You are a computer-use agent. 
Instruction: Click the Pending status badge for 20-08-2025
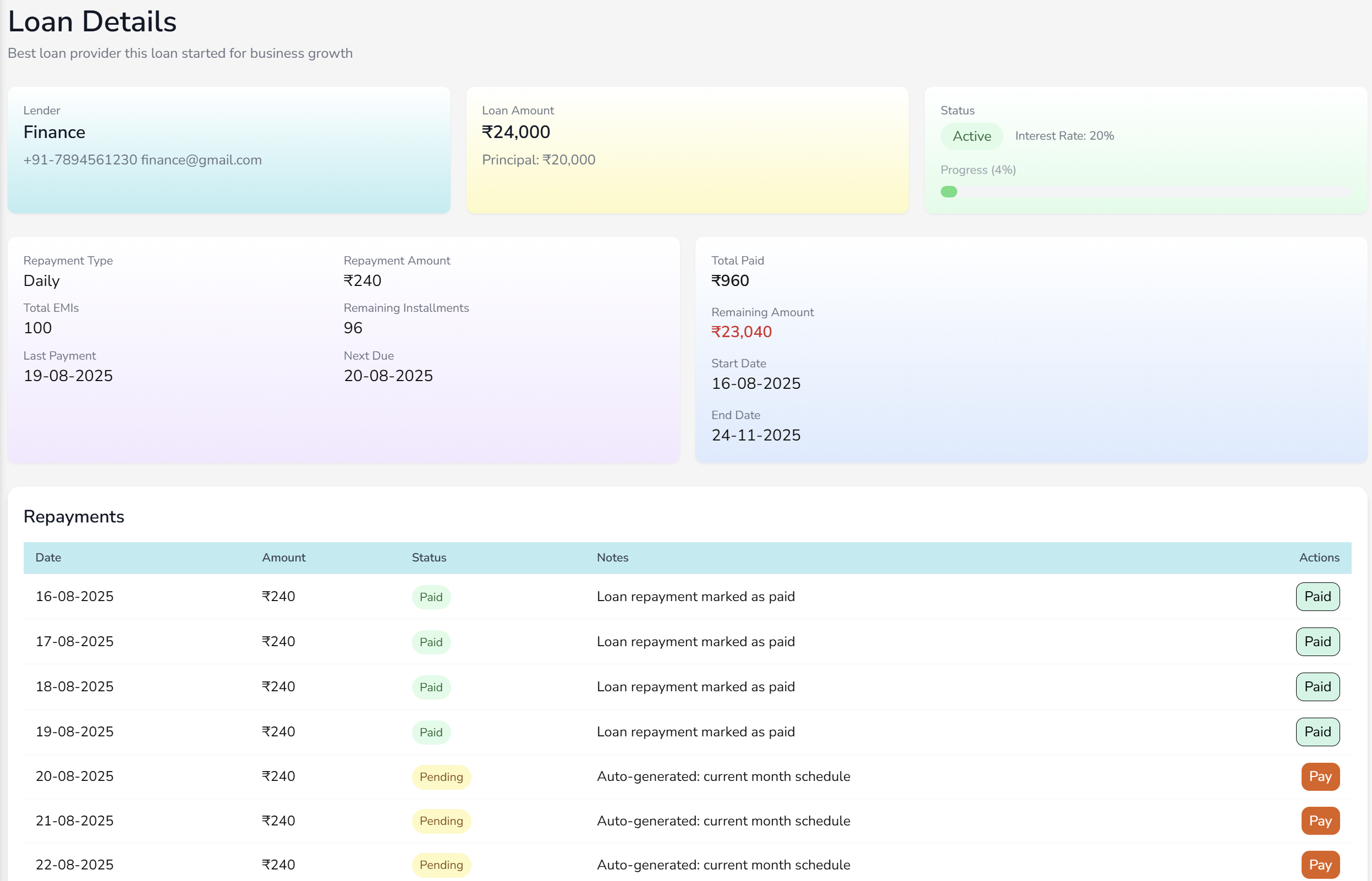441,777
